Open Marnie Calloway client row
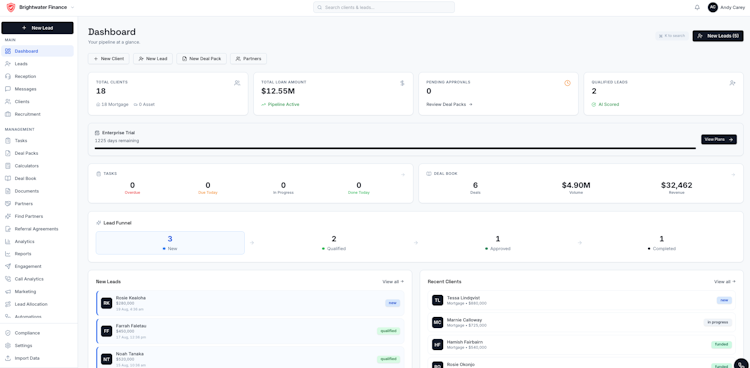 pos(582,322)
